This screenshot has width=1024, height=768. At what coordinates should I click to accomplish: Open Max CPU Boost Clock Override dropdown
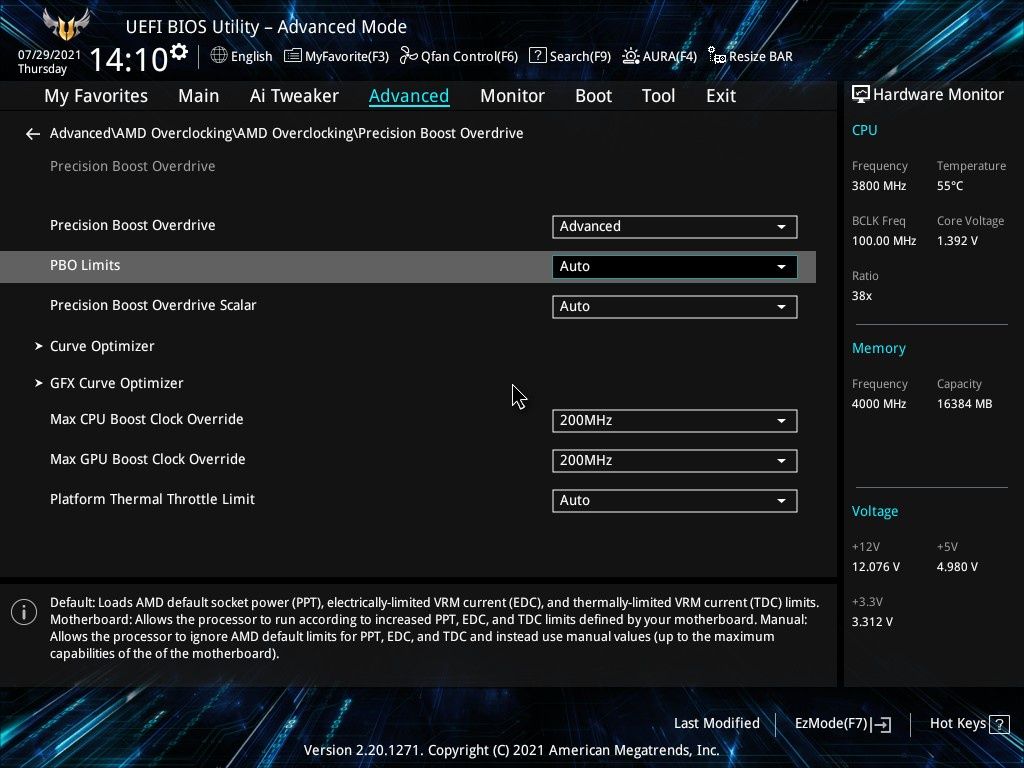[x=675, y=421]
